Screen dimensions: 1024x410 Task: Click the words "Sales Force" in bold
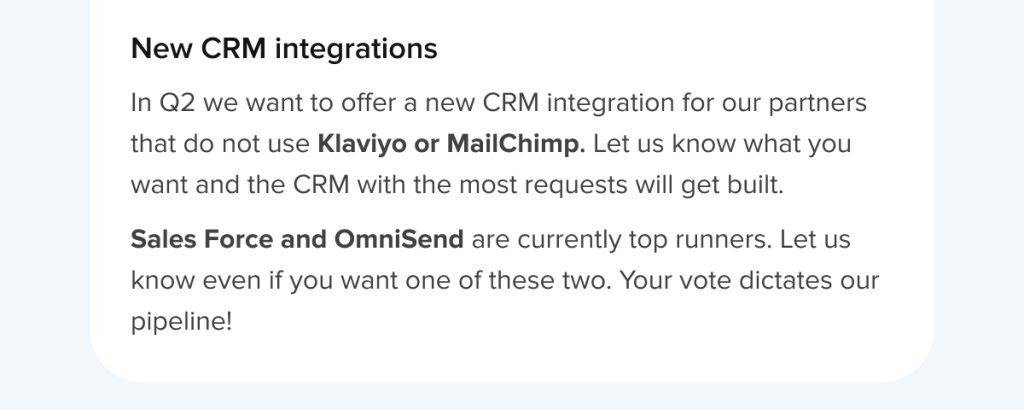202,239
